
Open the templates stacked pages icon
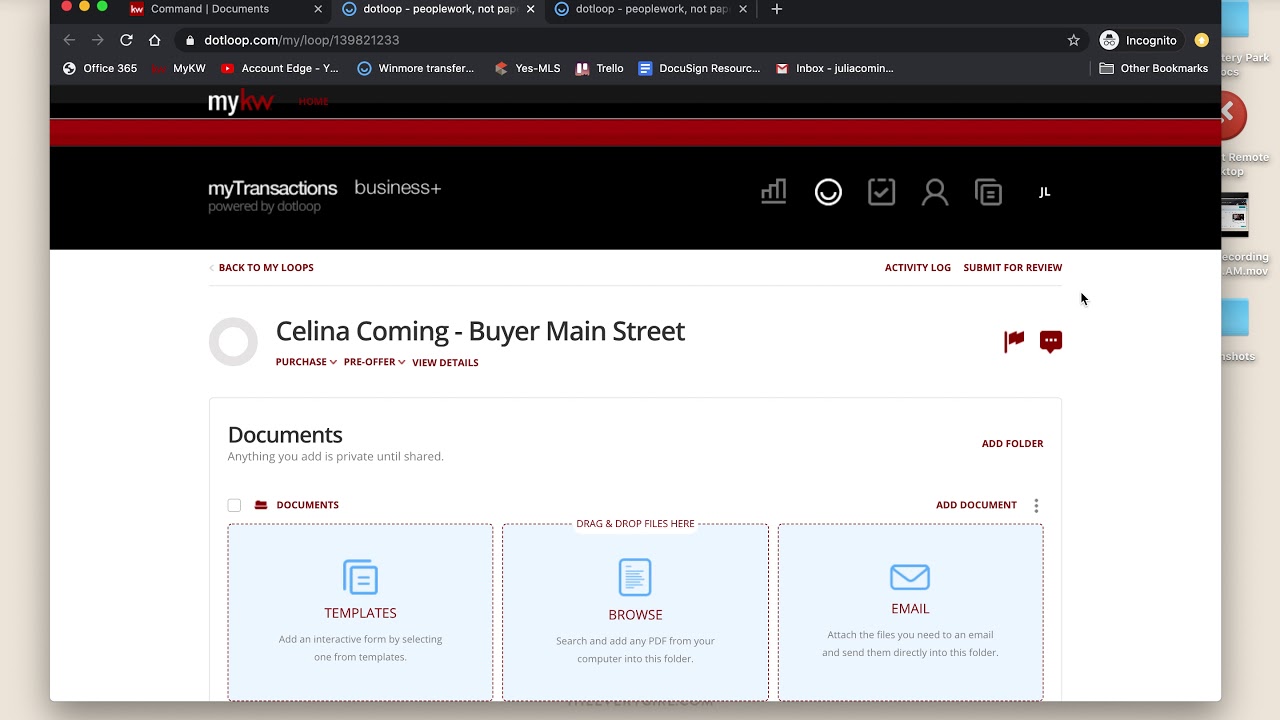[x=988, y=192]
